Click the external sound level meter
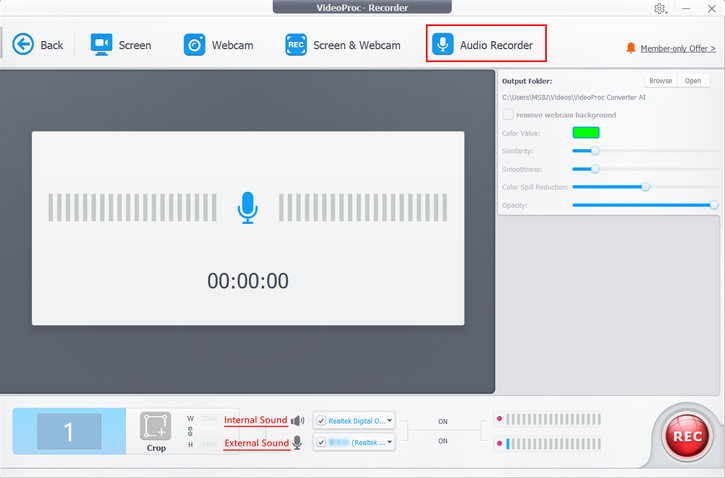The image size is (725, 478). (553, 444)
